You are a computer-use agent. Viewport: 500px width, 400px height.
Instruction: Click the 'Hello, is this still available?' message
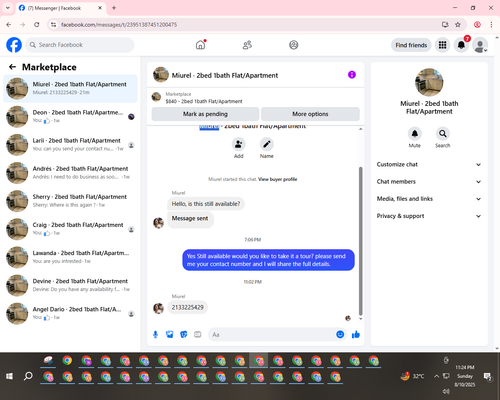point(206,204)
